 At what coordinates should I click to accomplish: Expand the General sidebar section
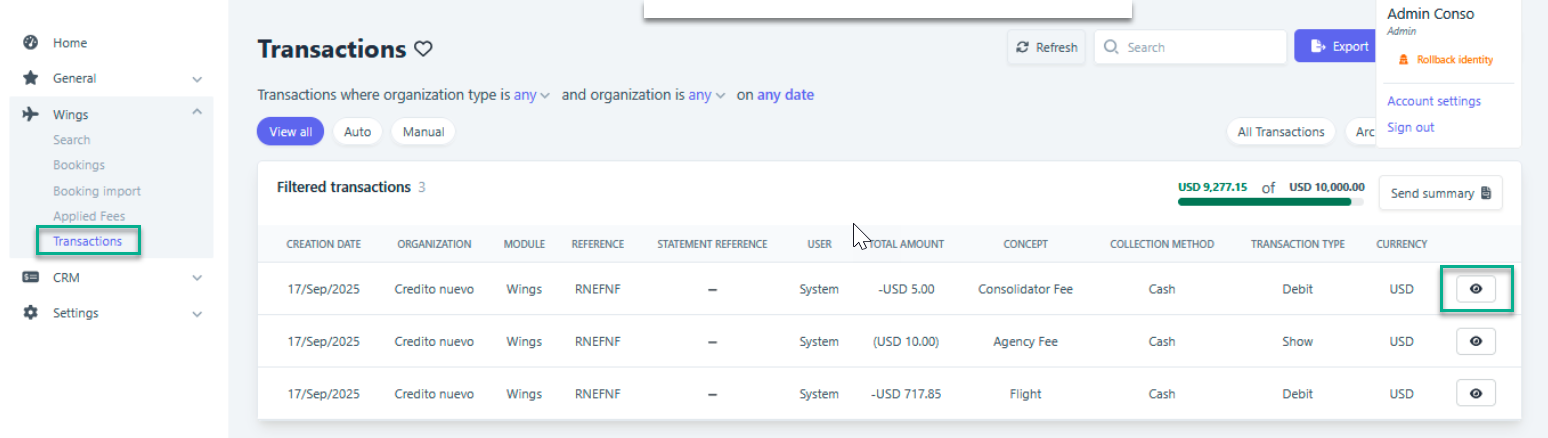pyautogui.click(x=197, y=79)
